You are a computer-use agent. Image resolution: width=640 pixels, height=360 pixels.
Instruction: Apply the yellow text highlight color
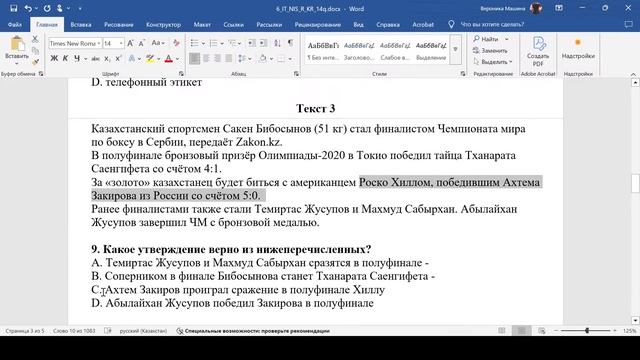(150, 59)
